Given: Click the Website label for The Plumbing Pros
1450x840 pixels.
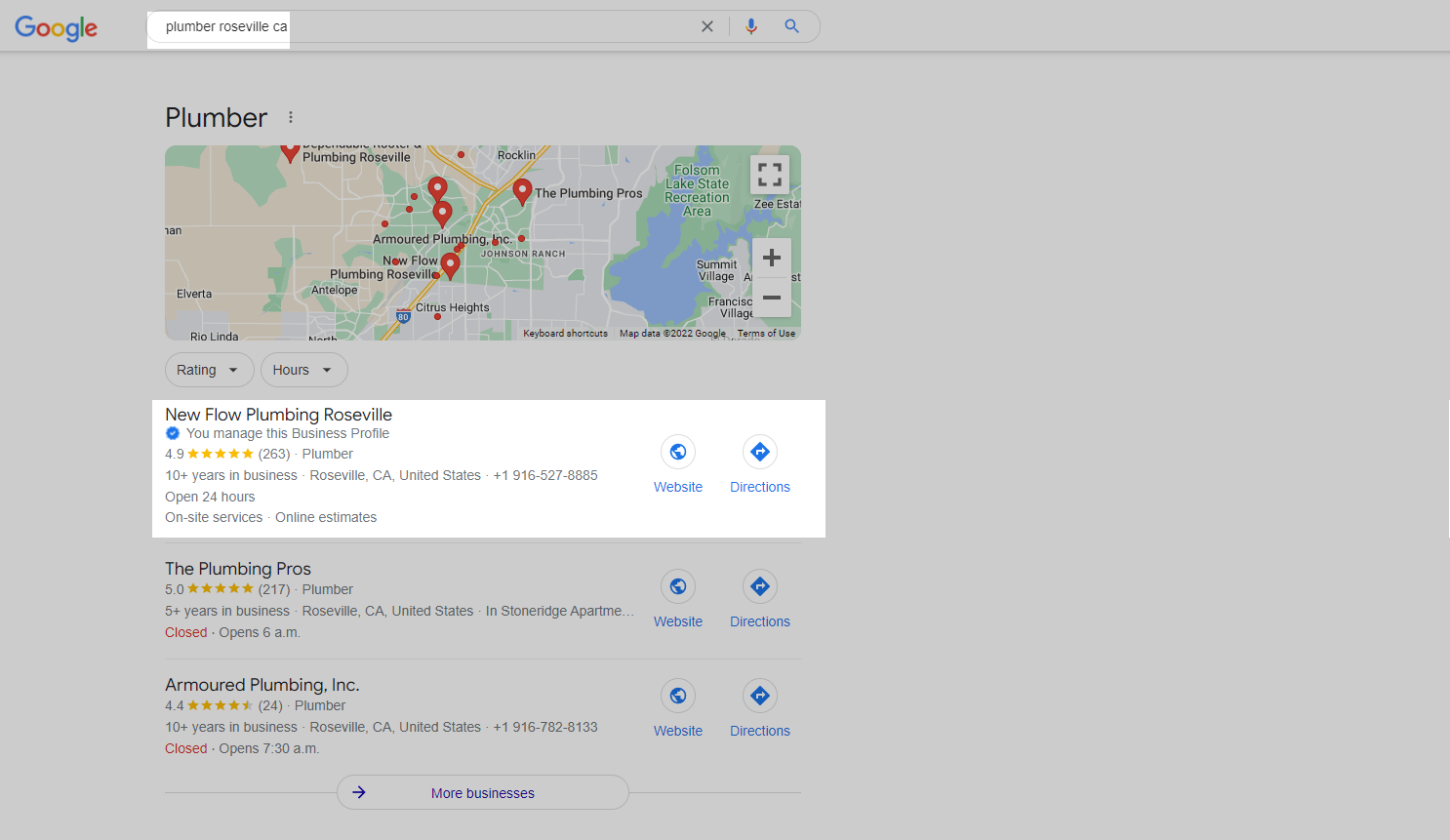Looking at the screenshot, I should 678,621.
